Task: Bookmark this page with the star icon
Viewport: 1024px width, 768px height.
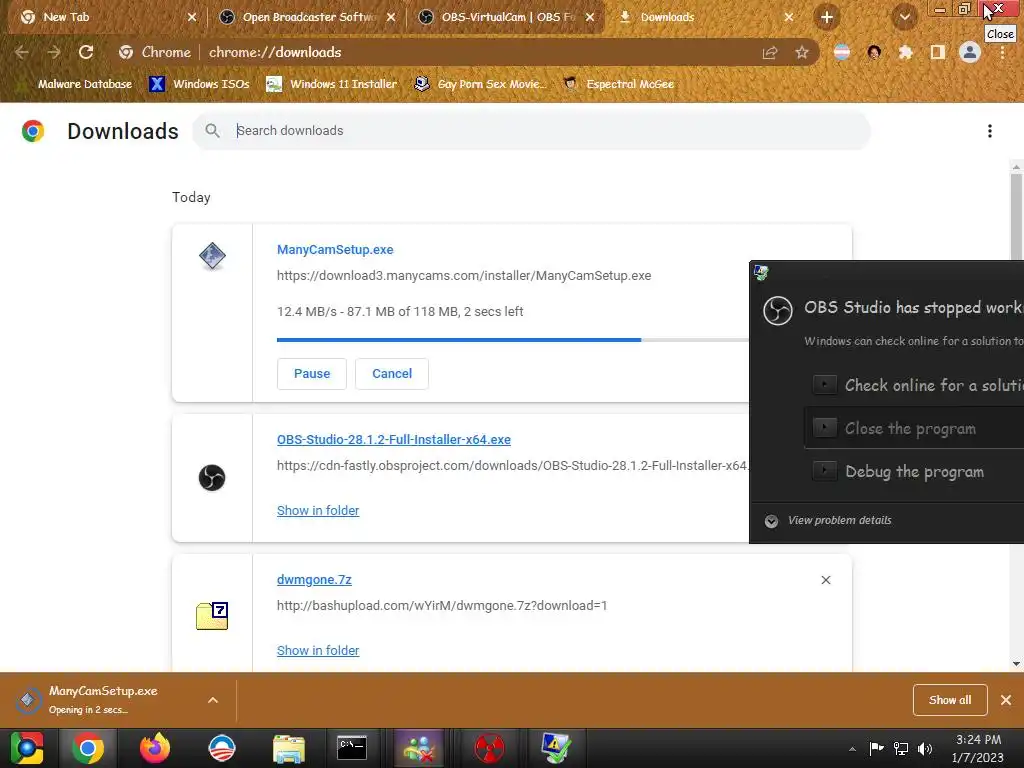Action: pyautogui.click(x=802, y=52)
